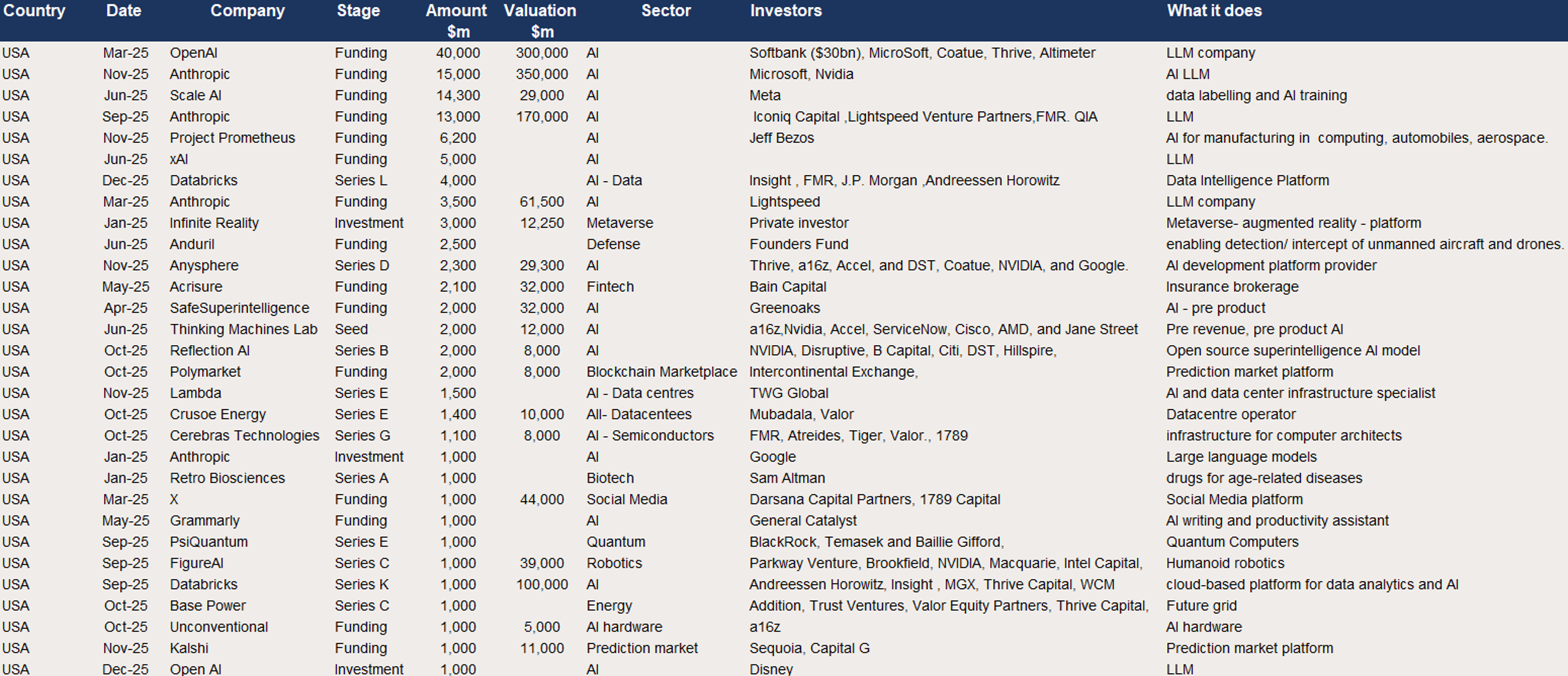
Task: Click the What it does header
Action: pos(1214,11)
